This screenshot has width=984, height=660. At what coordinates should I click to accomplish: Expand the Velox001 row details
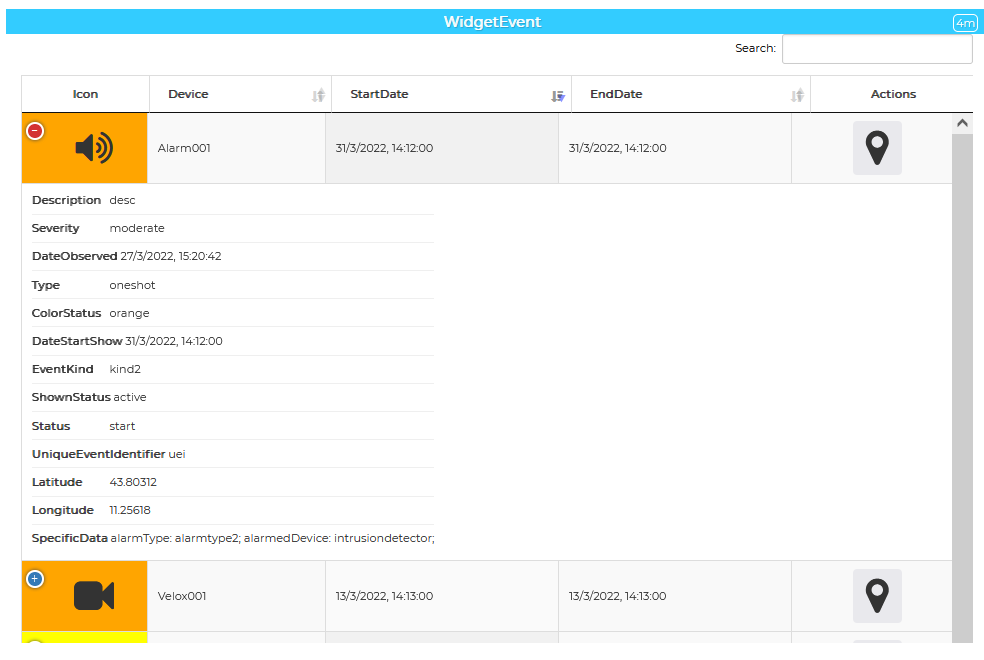[x=35, y=579]
